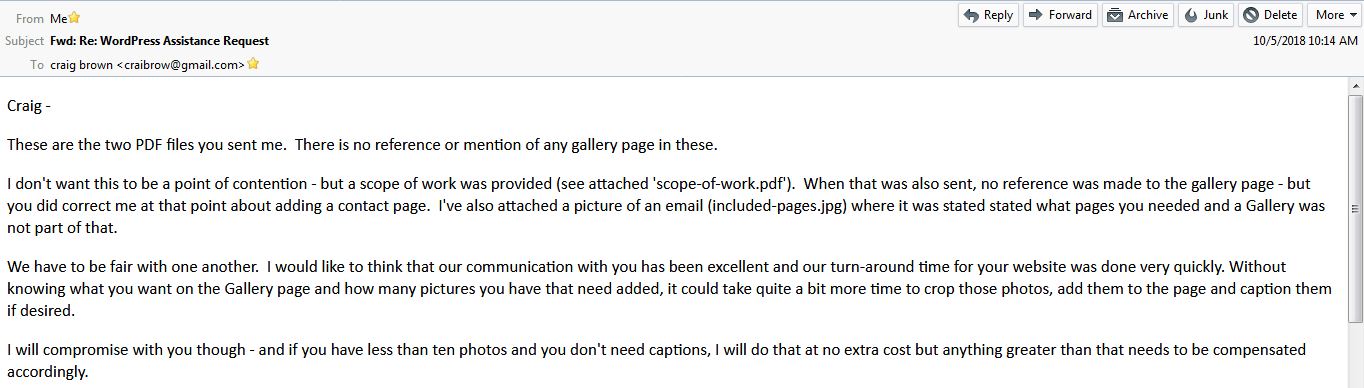1364x388 pixels.
Task: Click the 'Craig -' greeting line
Action: pyautogui.click(x=29, y=105)
